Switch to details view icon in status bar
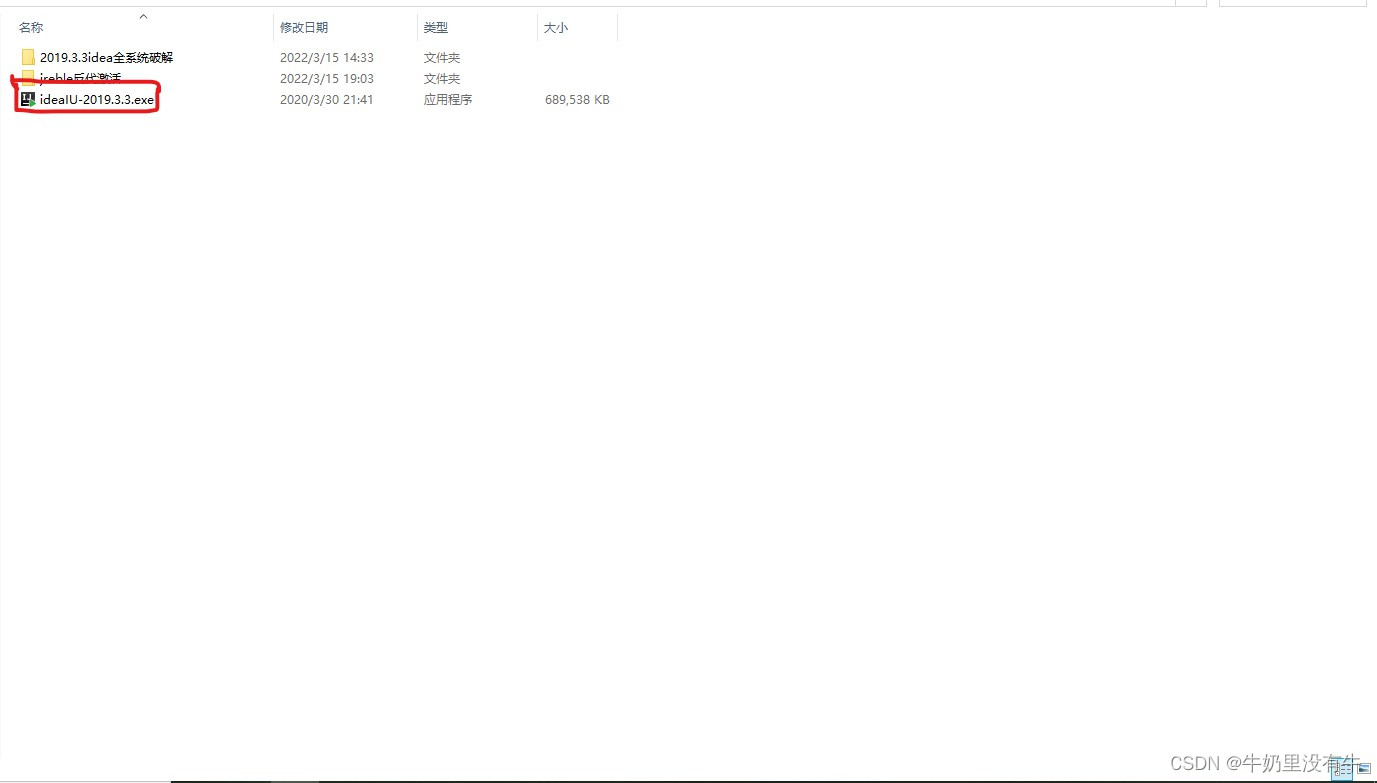 (1342, 769)
